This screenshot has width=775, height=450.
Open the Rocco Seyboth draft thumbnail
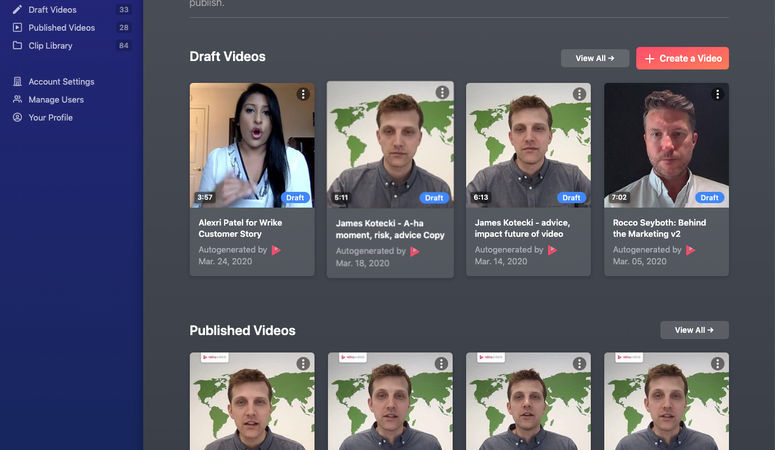point(666,145)
